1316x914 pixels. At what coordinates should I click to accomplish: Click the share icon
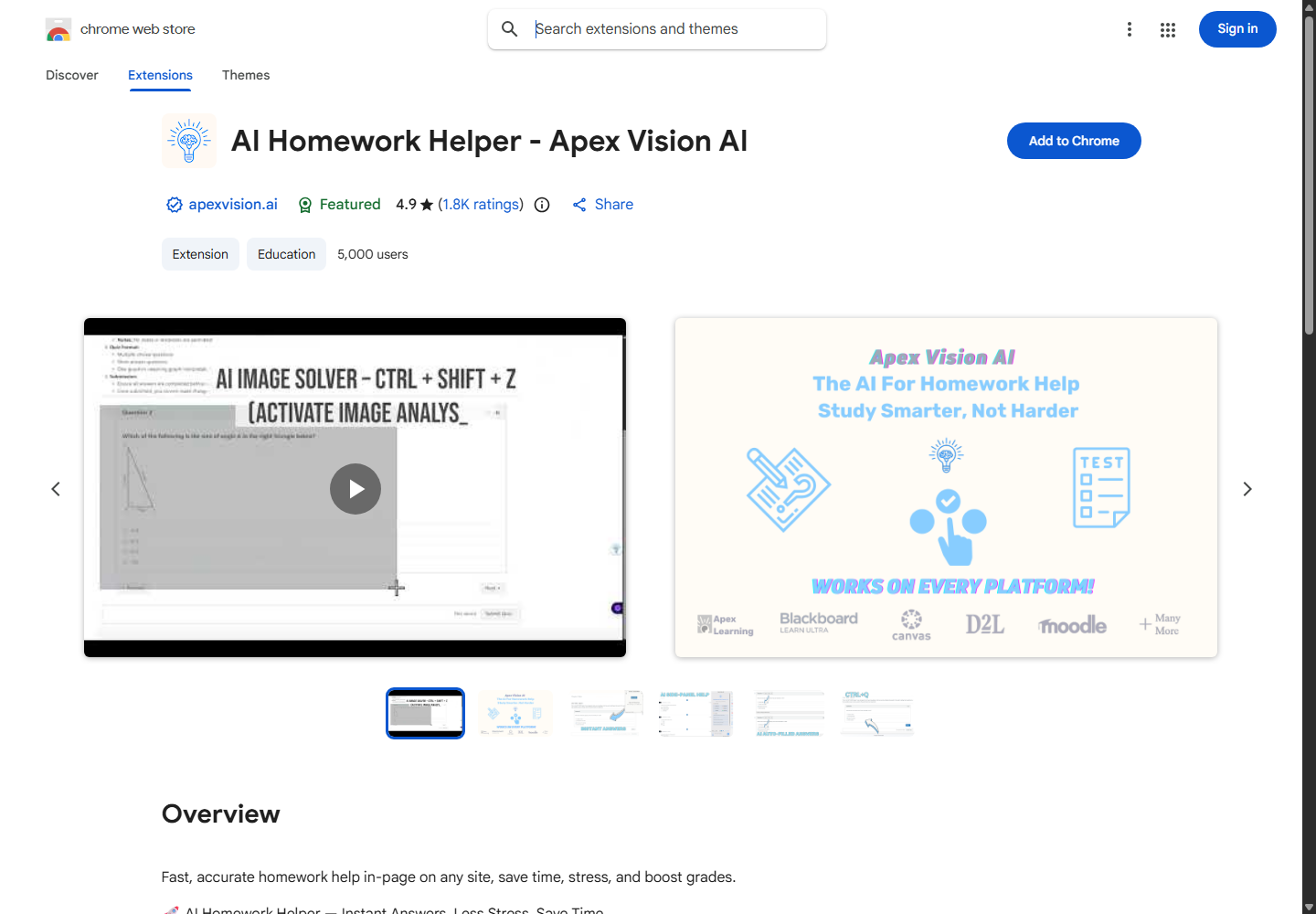coord(579,205)
